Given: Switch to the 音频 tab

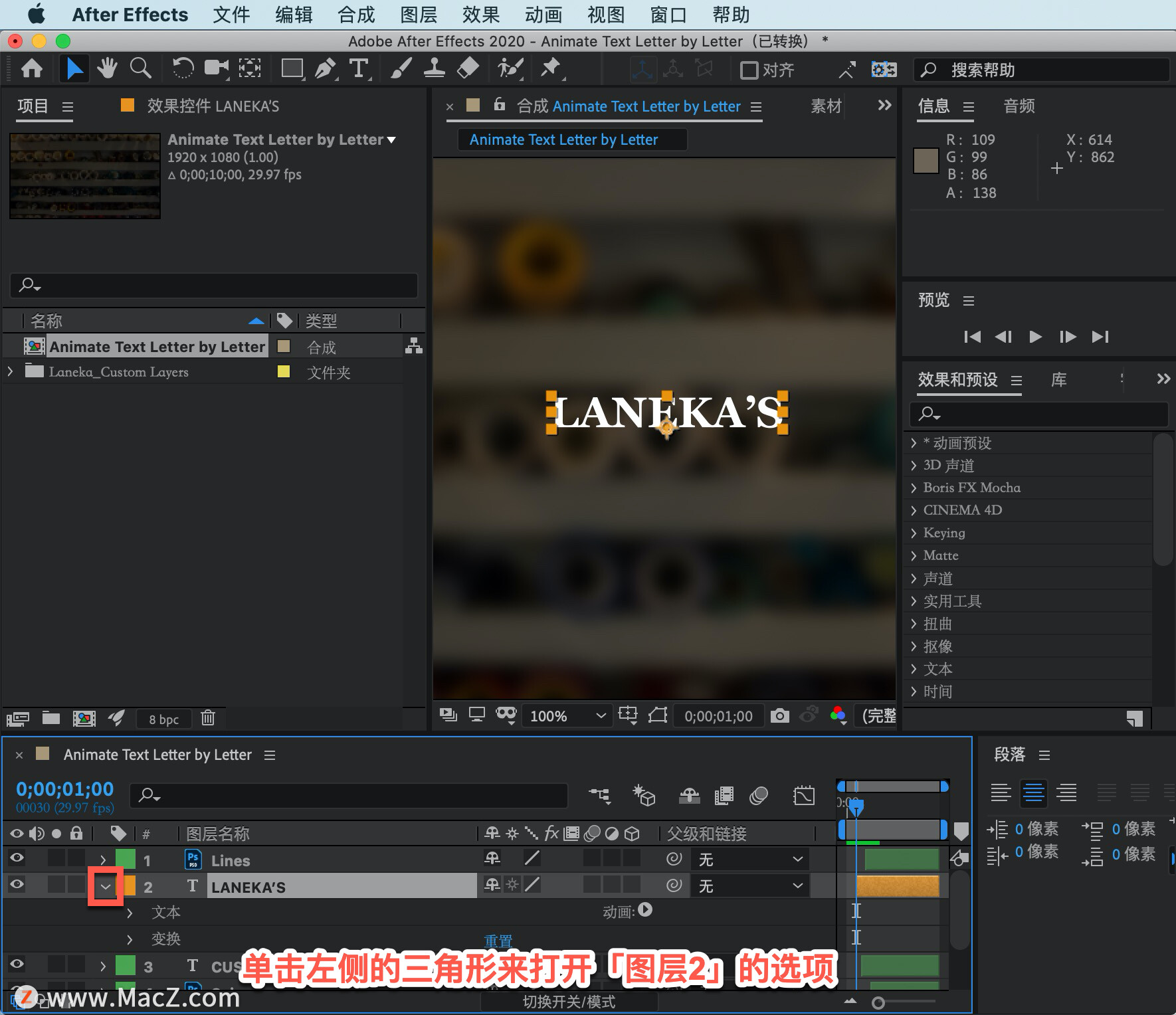Looking at the screenshot, I should pos(1019,106).
